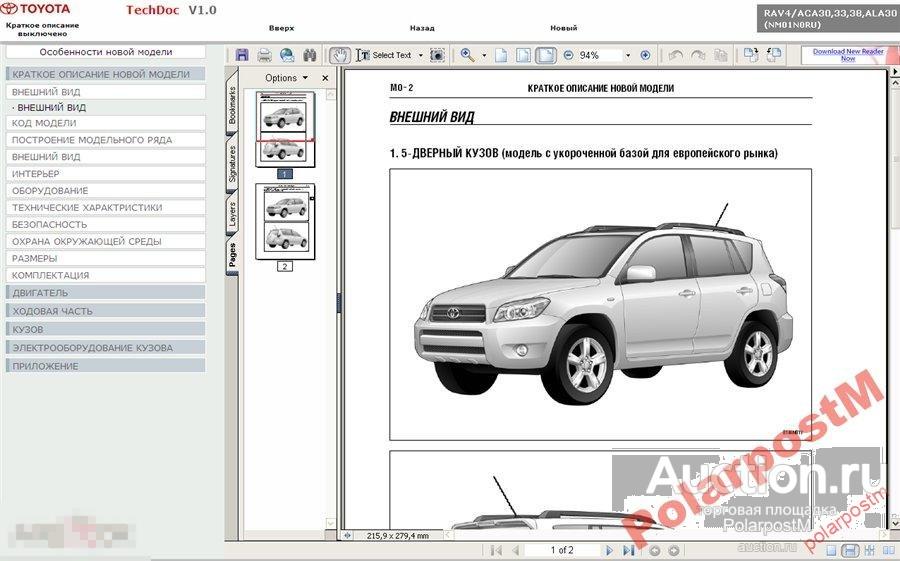Expand ДВИГАТЕЛЬ section

coord(106,293)
